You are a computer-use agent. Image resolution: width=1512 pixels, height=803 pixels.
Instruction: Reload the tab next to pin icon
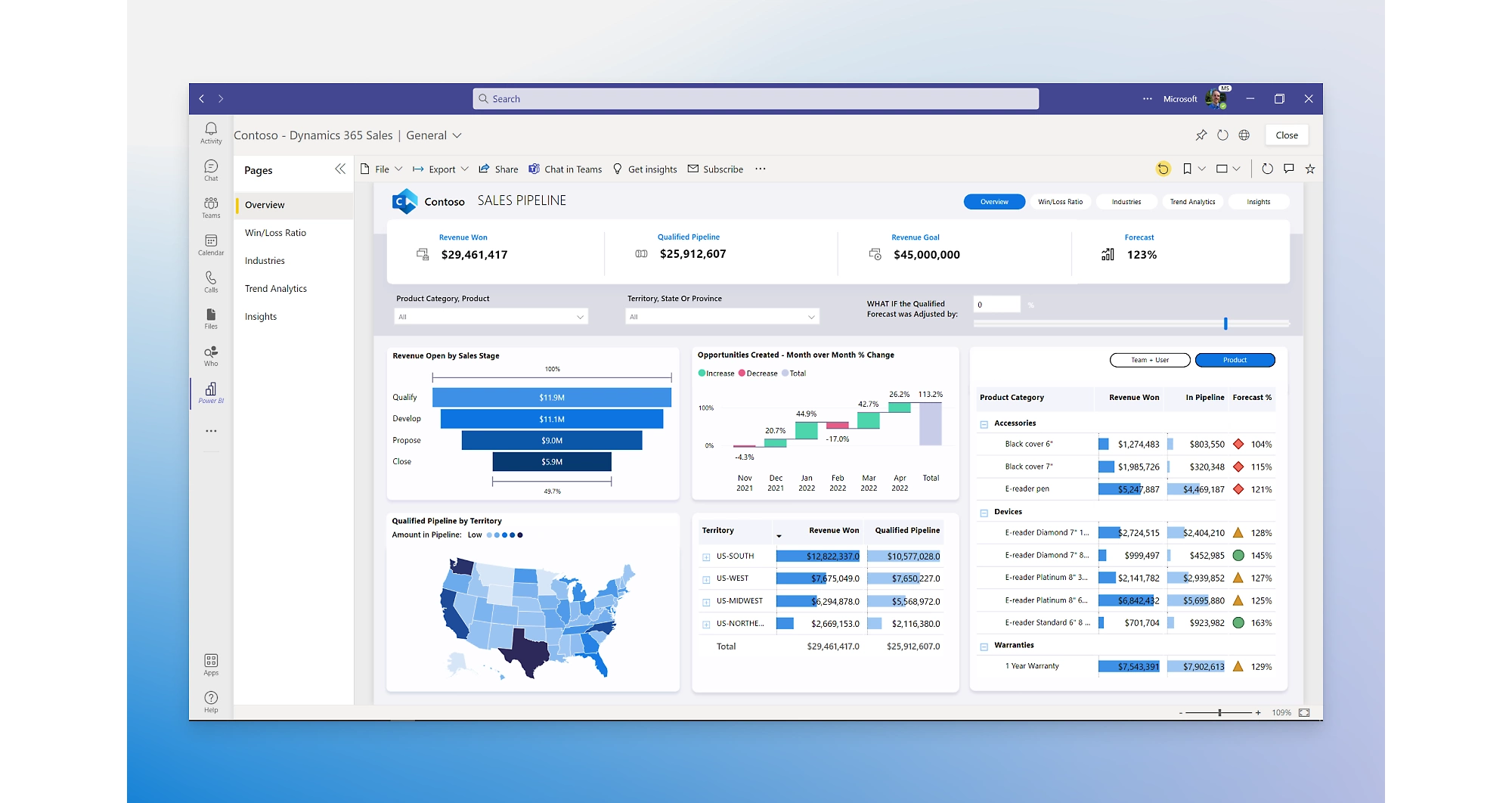(1222, 135)
